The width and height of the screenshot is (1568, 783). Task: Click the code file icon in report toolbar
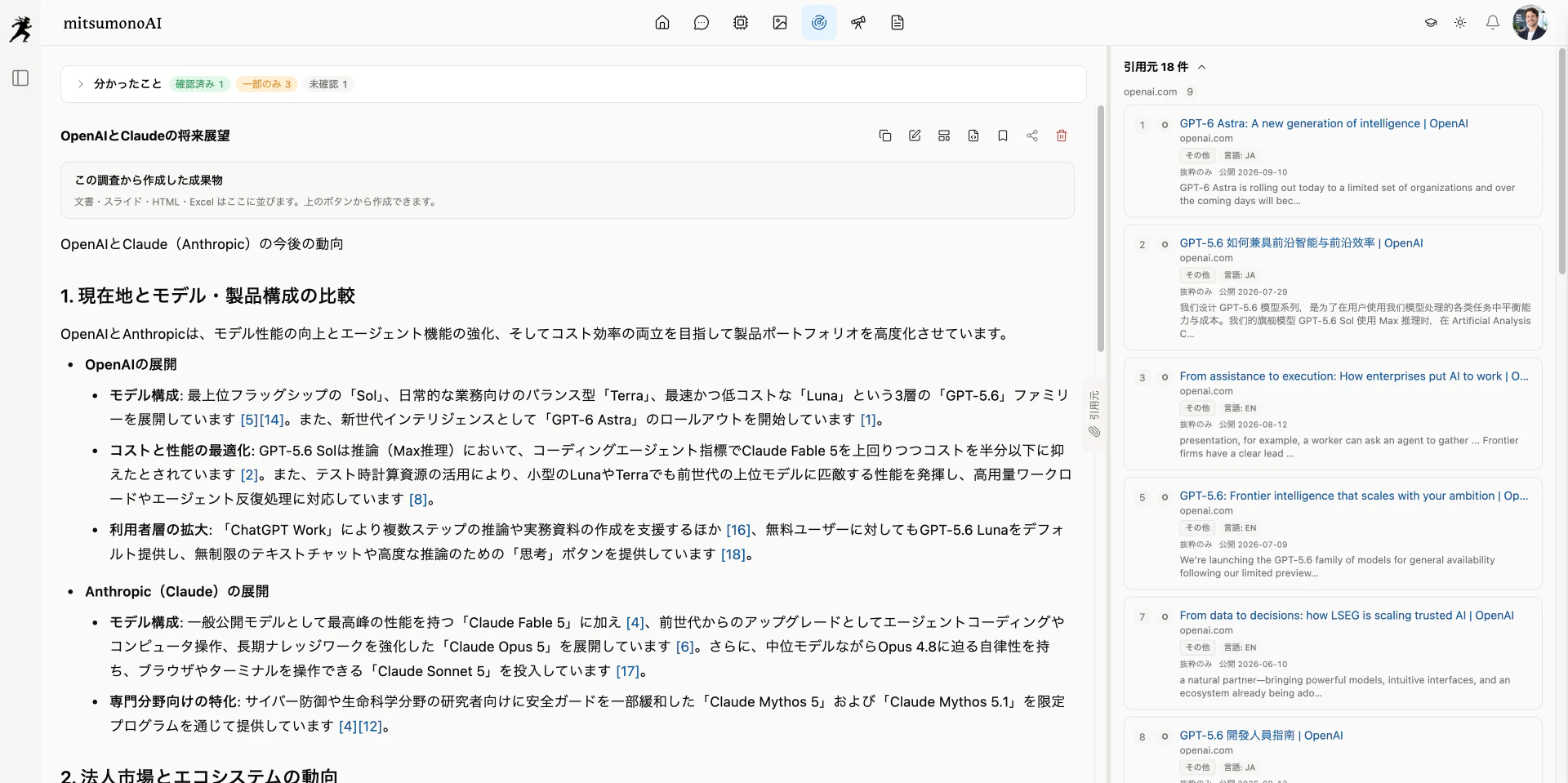tap(973, 136)
